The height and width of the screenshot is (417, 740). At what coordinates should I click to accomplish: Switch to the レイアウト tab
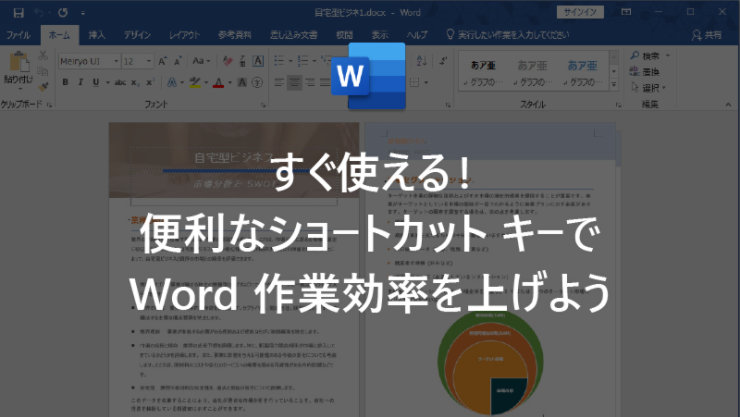tap(185, 35)
